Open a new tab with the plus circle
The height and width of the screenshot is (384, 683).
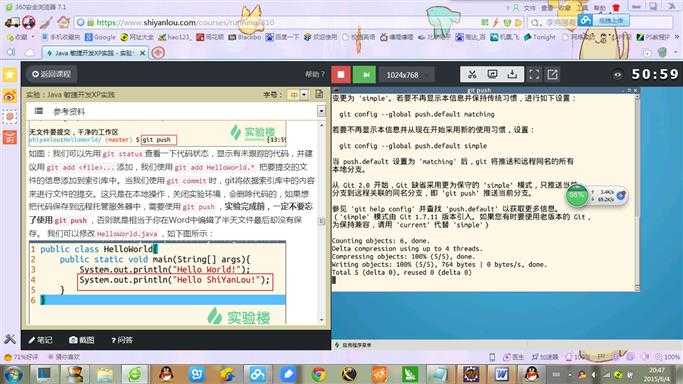tap(158, 53)
